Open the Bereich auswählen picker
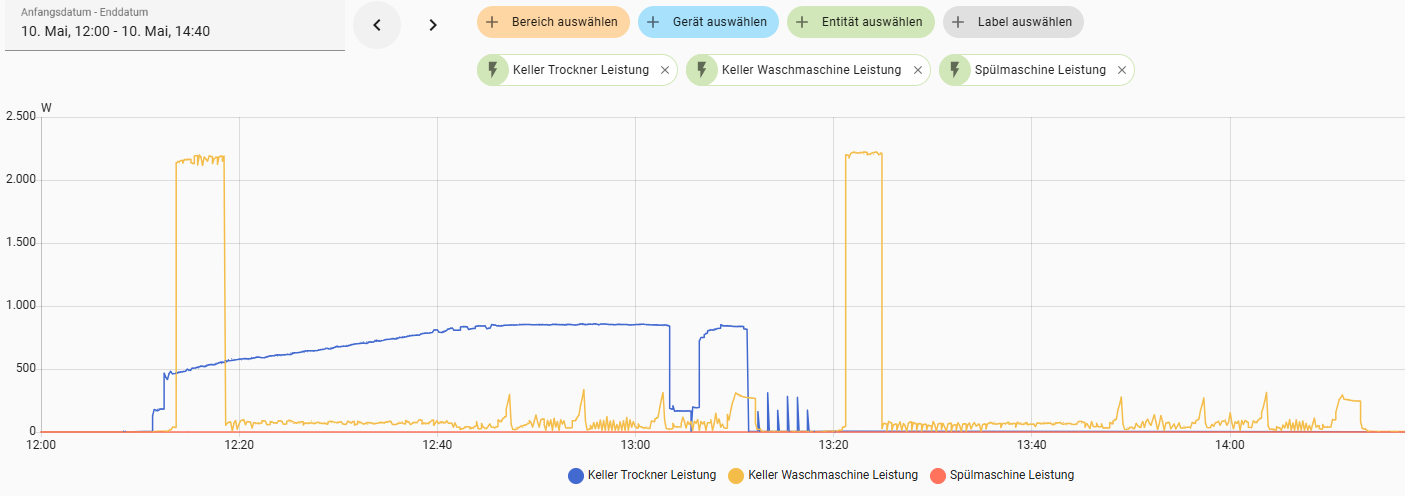1405x496 pixels. tap(553, 22)
